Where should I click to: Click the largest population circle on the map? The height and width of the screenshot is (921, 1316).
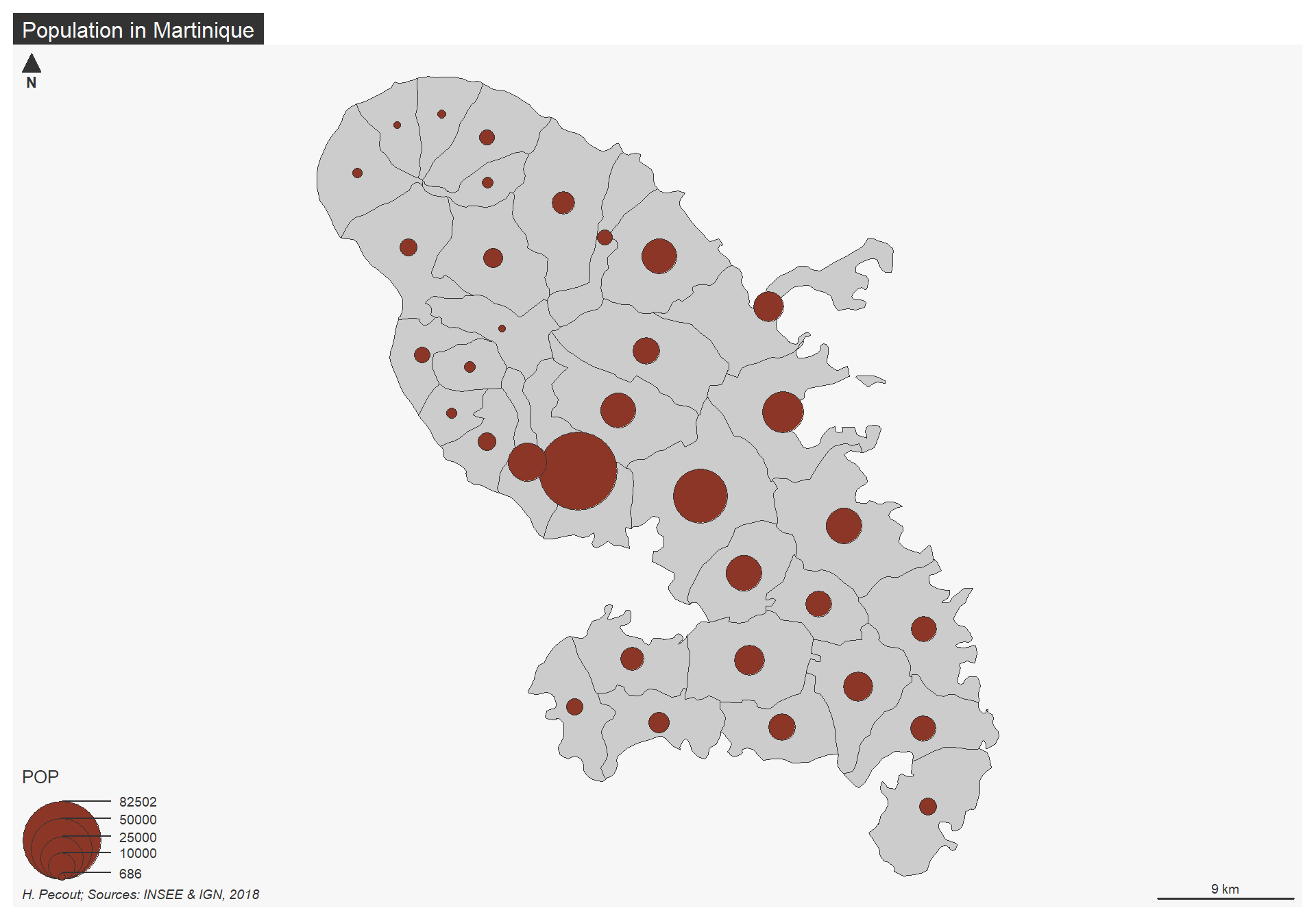point(578,471)
